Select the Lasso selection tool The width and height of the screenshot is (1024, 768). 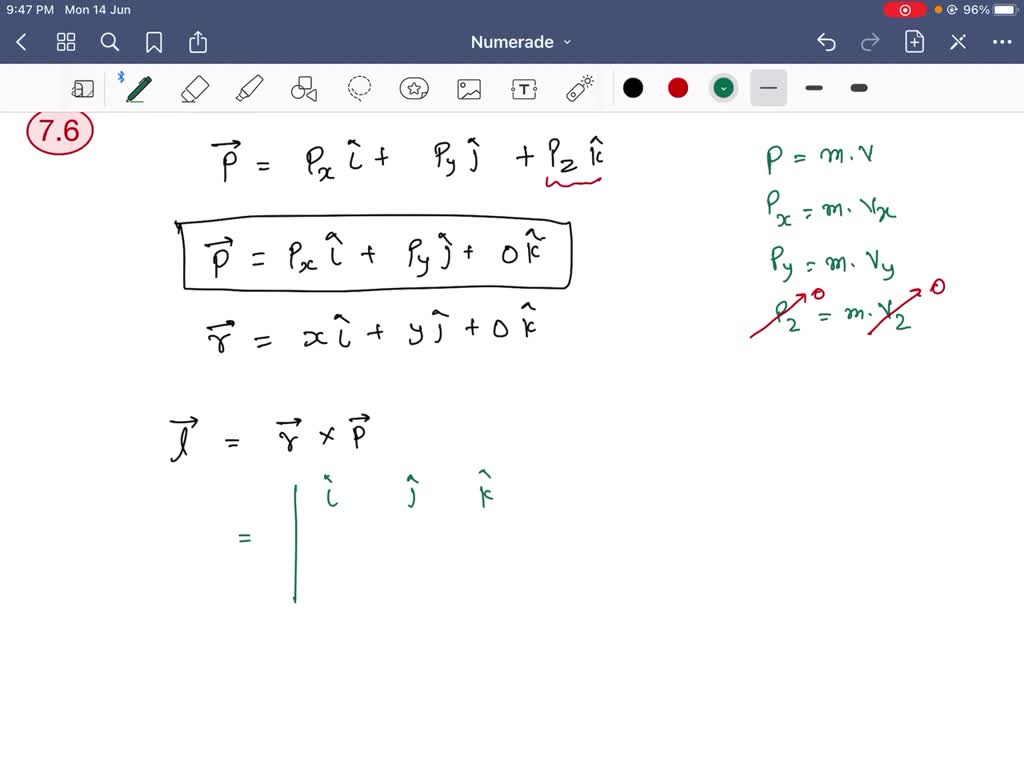click(359, 88)
